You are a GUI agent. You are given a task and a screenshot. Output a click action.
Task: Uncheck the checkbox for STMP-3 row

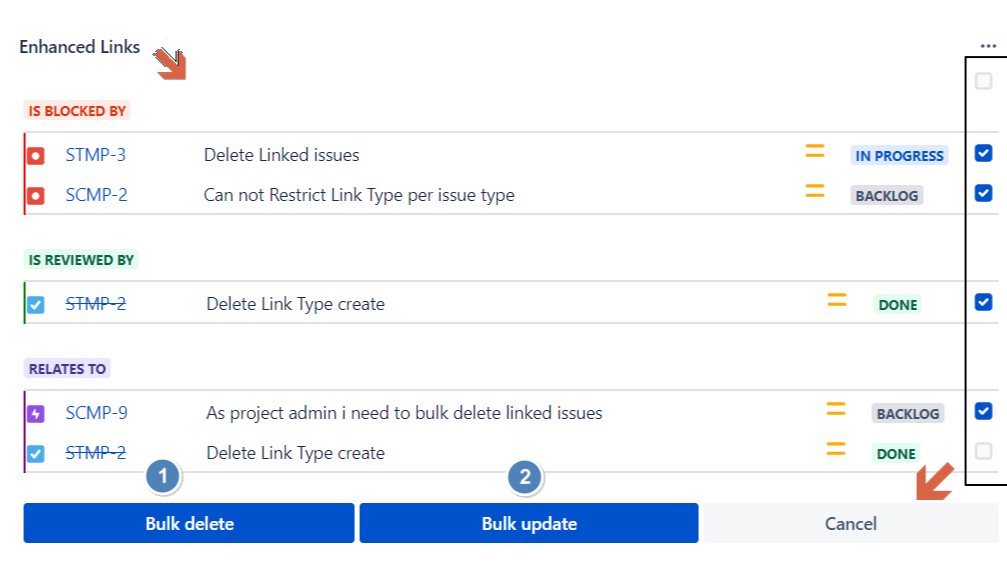pos(984,153)
